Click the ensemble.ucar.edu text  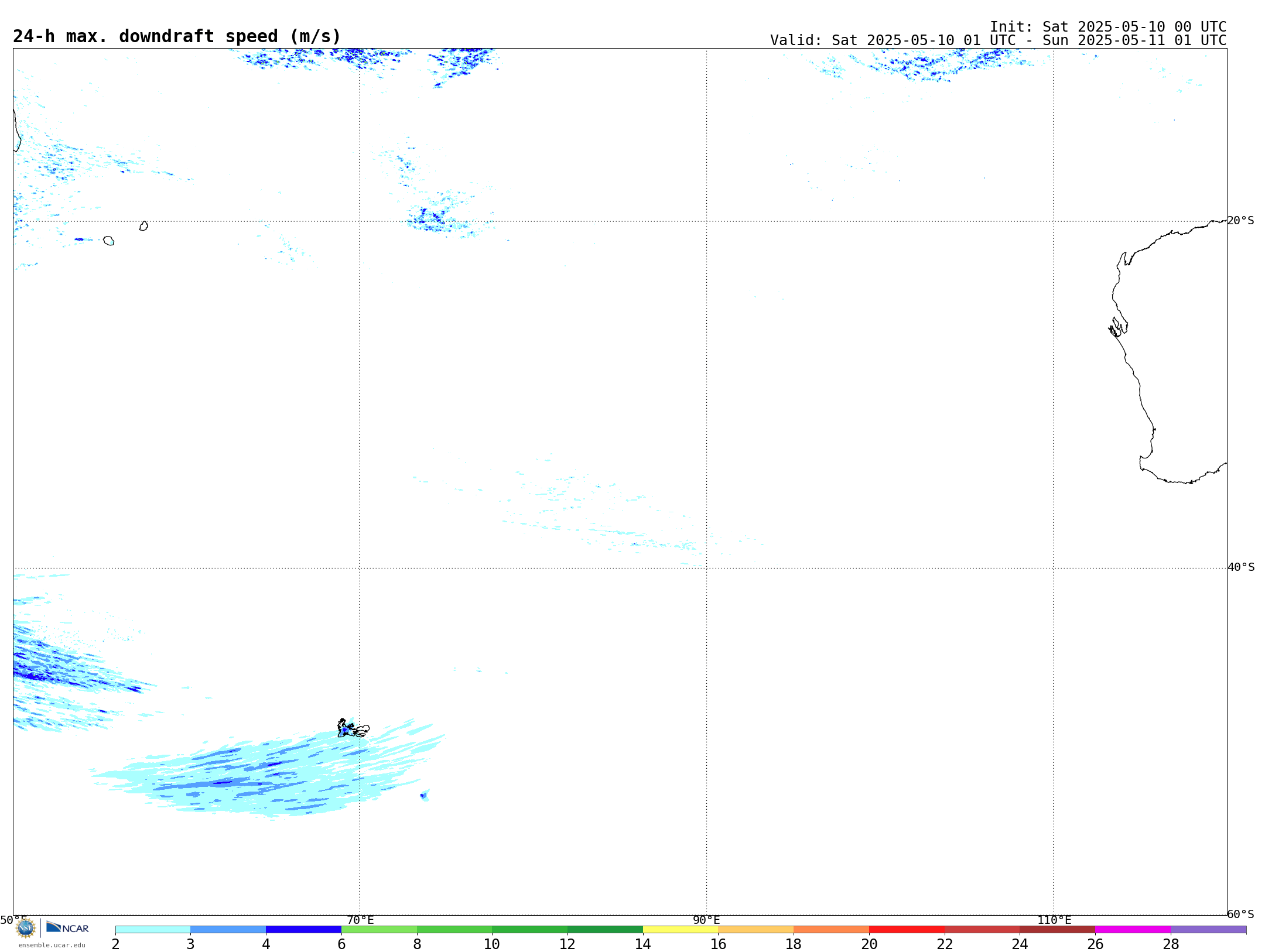(x=52, y=945)
